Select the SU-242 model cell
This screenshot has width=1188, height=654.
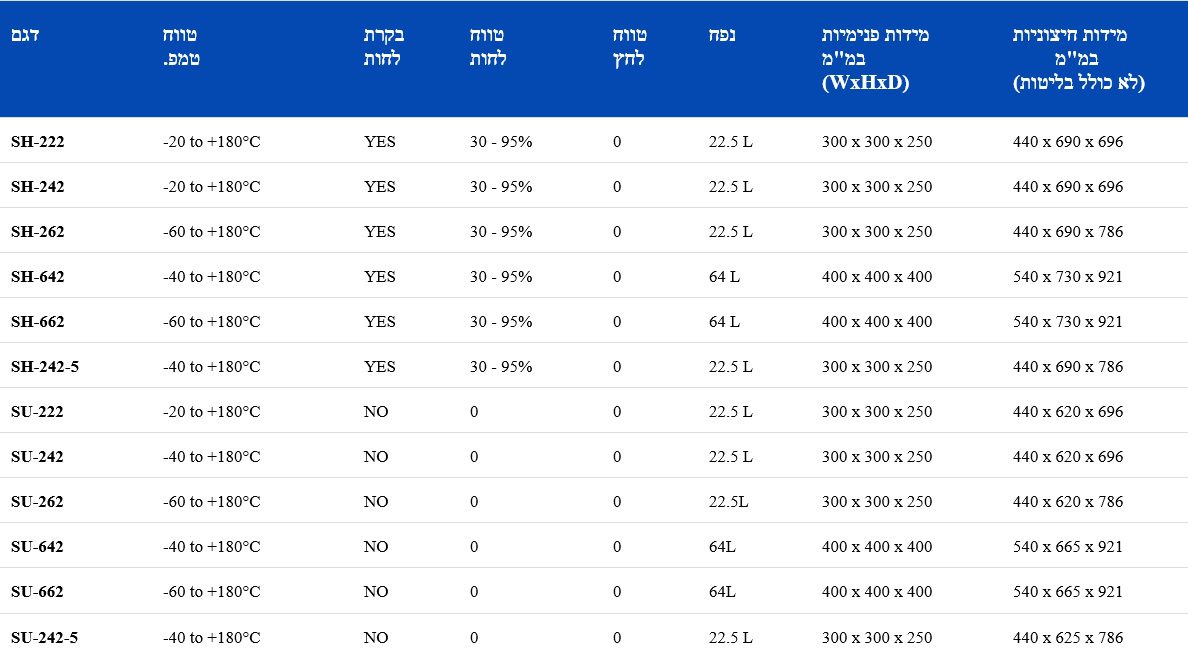pos(38,457)
